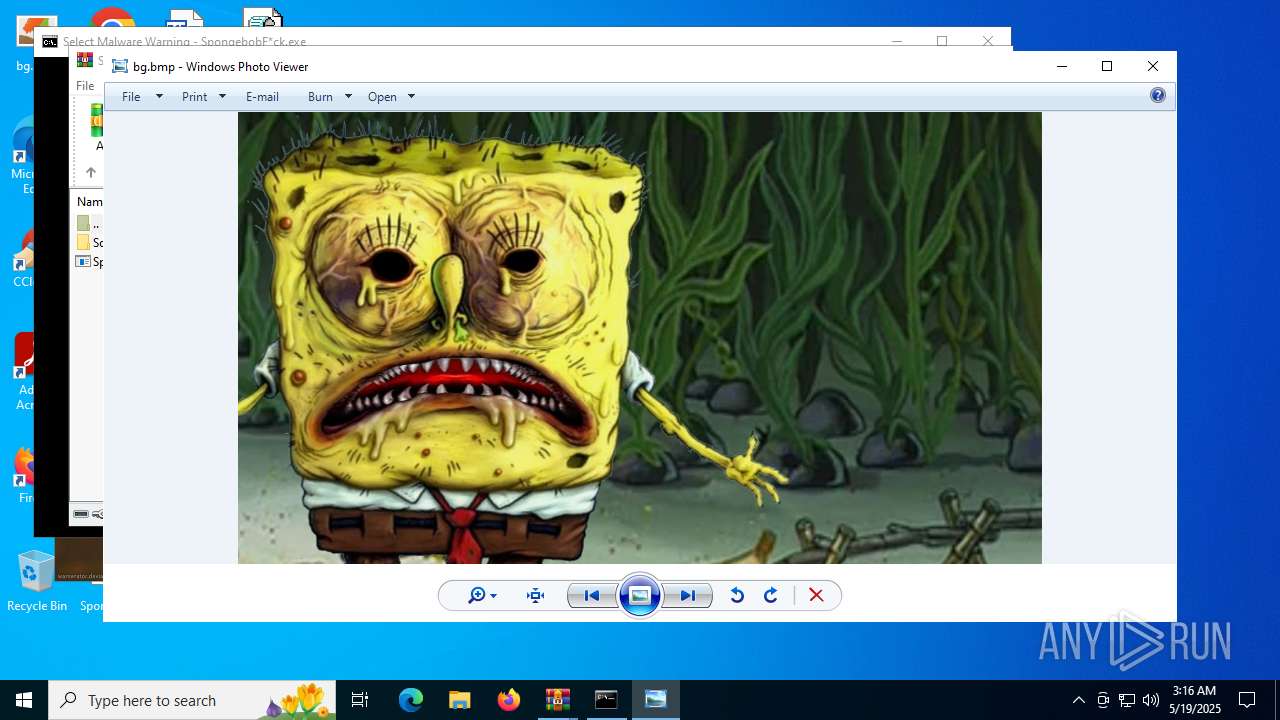Open the Adobe Acrobat desktop shortcut
1280x720 pixels.
[x=24, y=372]
